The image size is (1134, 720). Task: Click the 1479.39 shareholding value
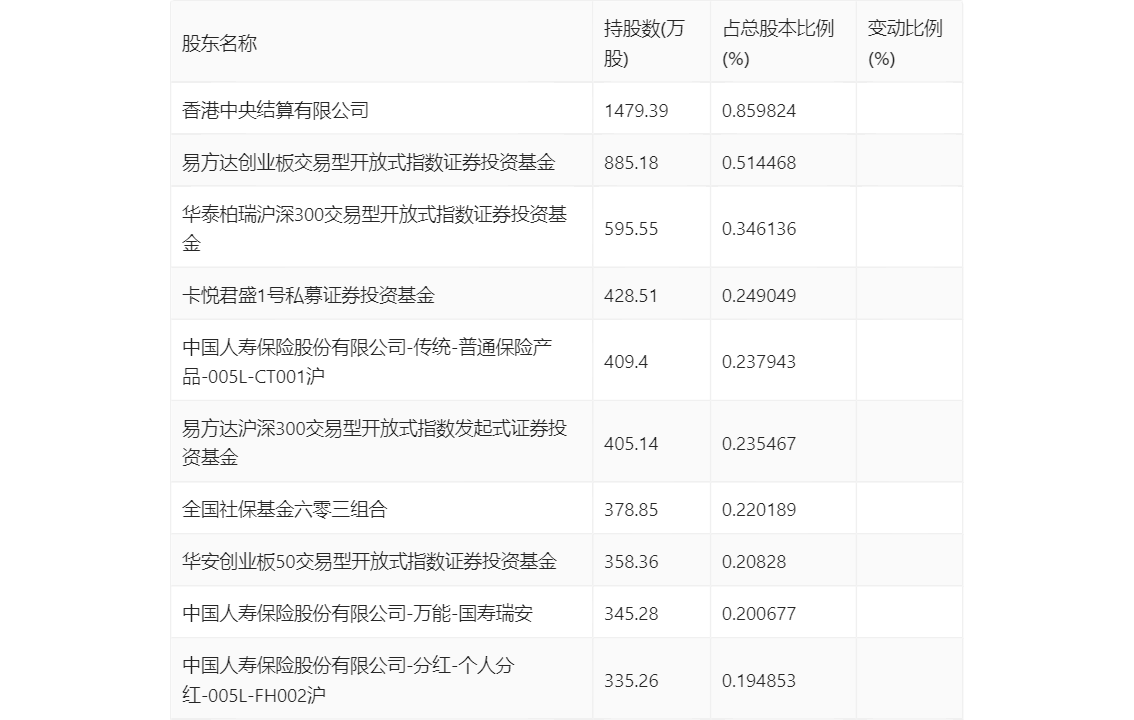[x=636, y=110]
